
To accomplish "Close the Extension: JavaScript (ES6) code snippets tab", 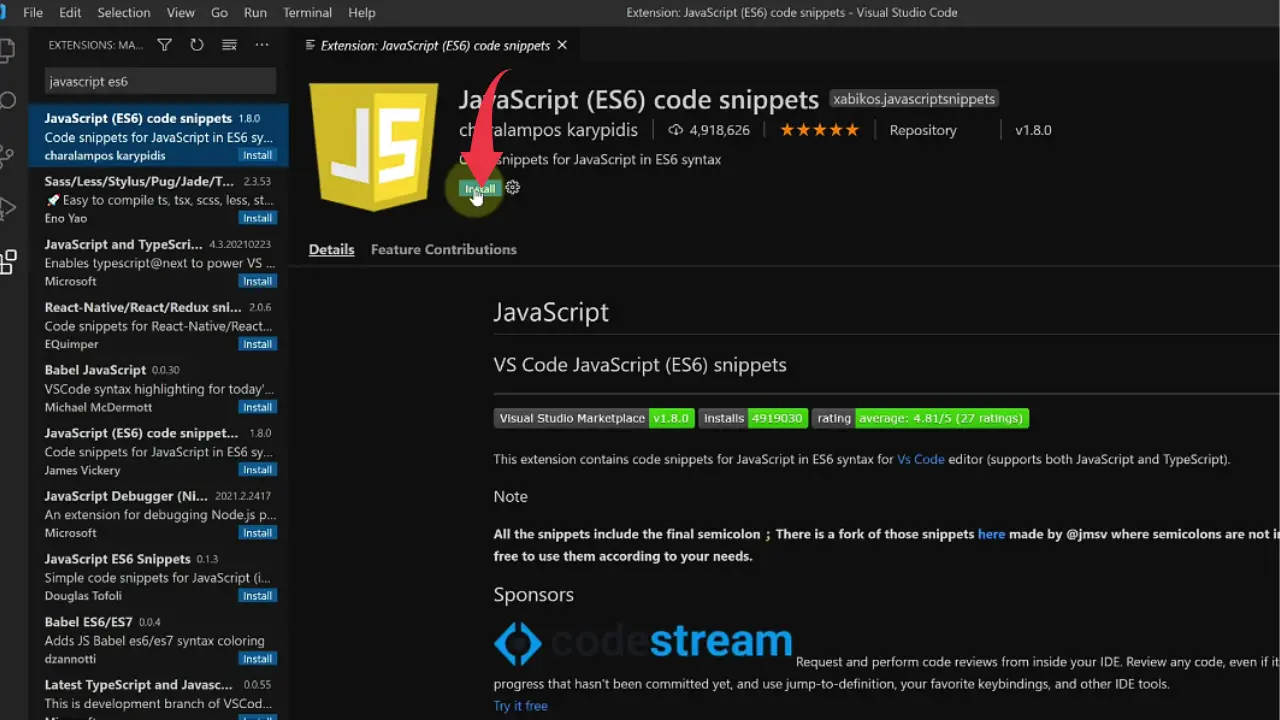I will (562, 45).
